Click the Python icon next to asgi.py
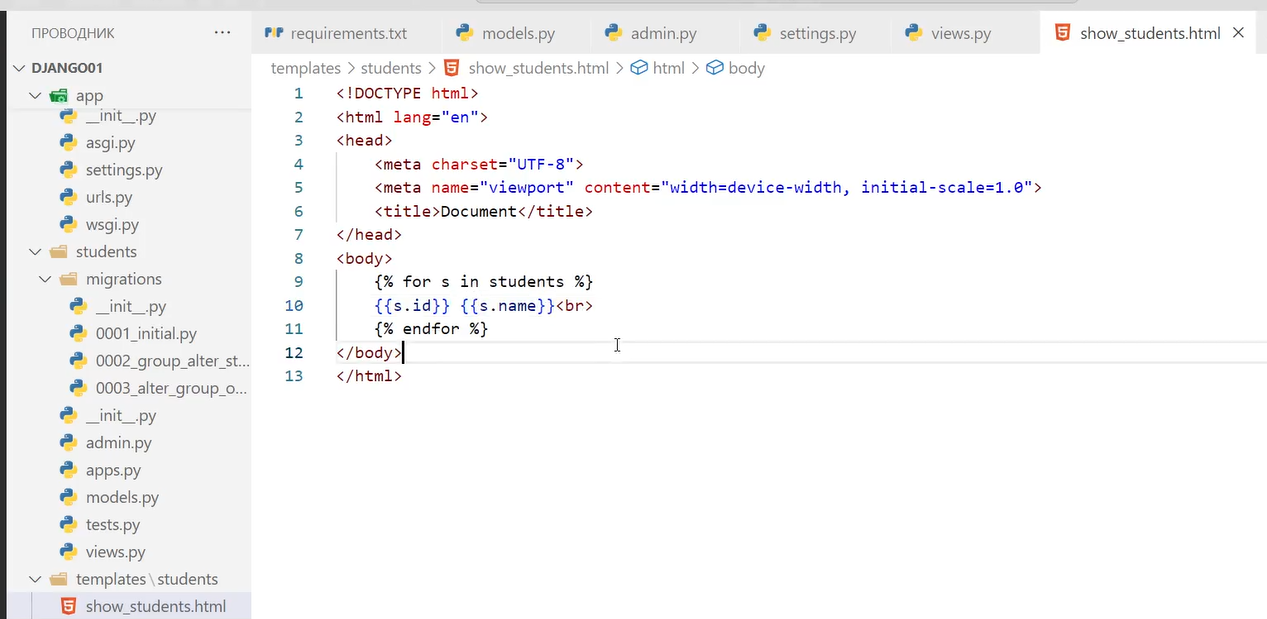Image resolution: width=1267 pixels, height=619 pixels. coord(68,143)
